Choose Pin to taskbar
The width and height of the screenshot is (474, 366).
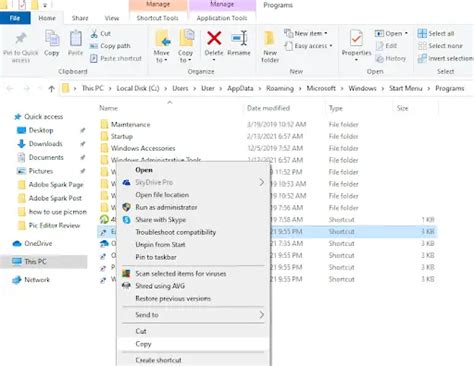(x=156, y=257)
